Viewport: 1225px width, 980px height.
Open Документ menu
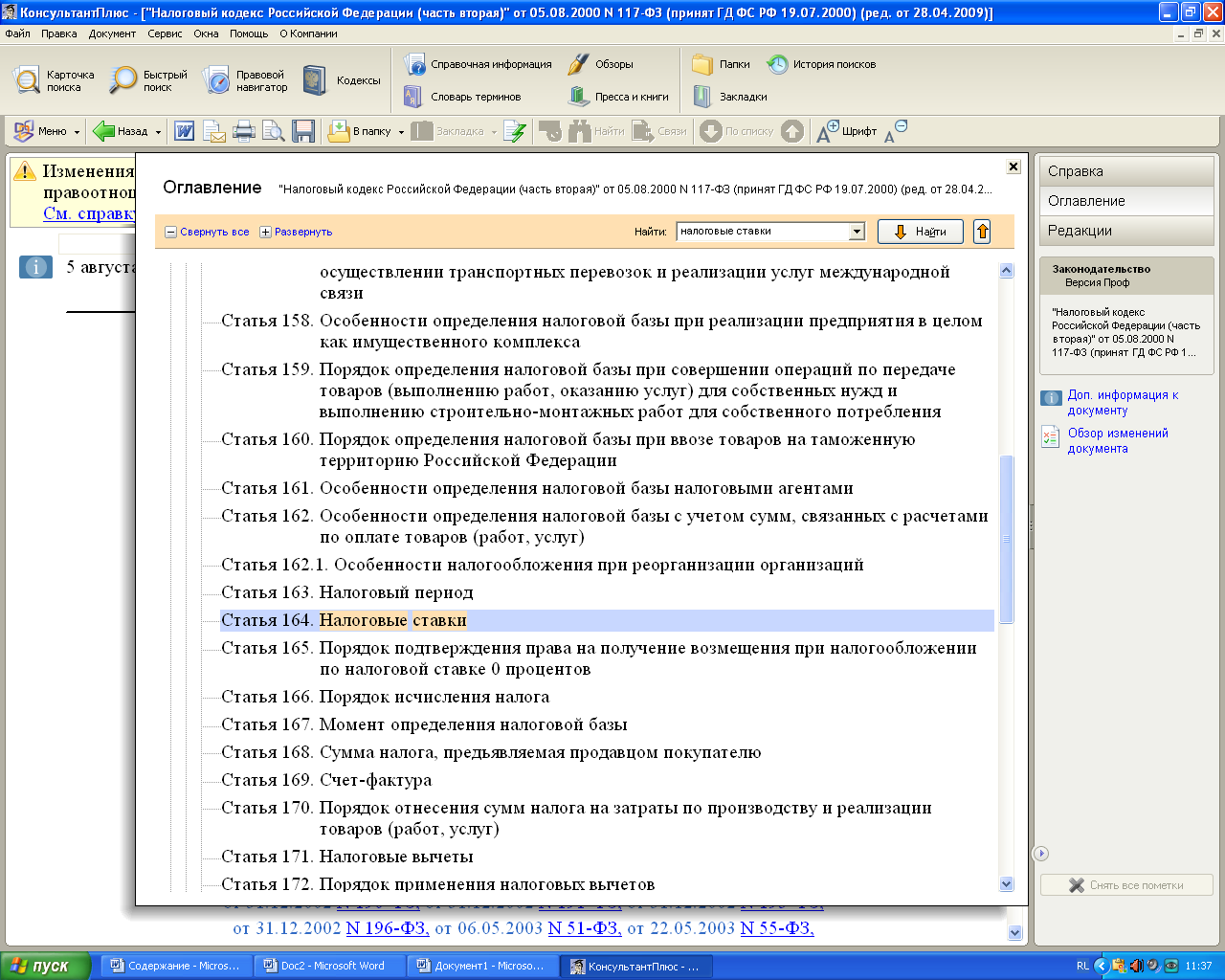(112, 33)
